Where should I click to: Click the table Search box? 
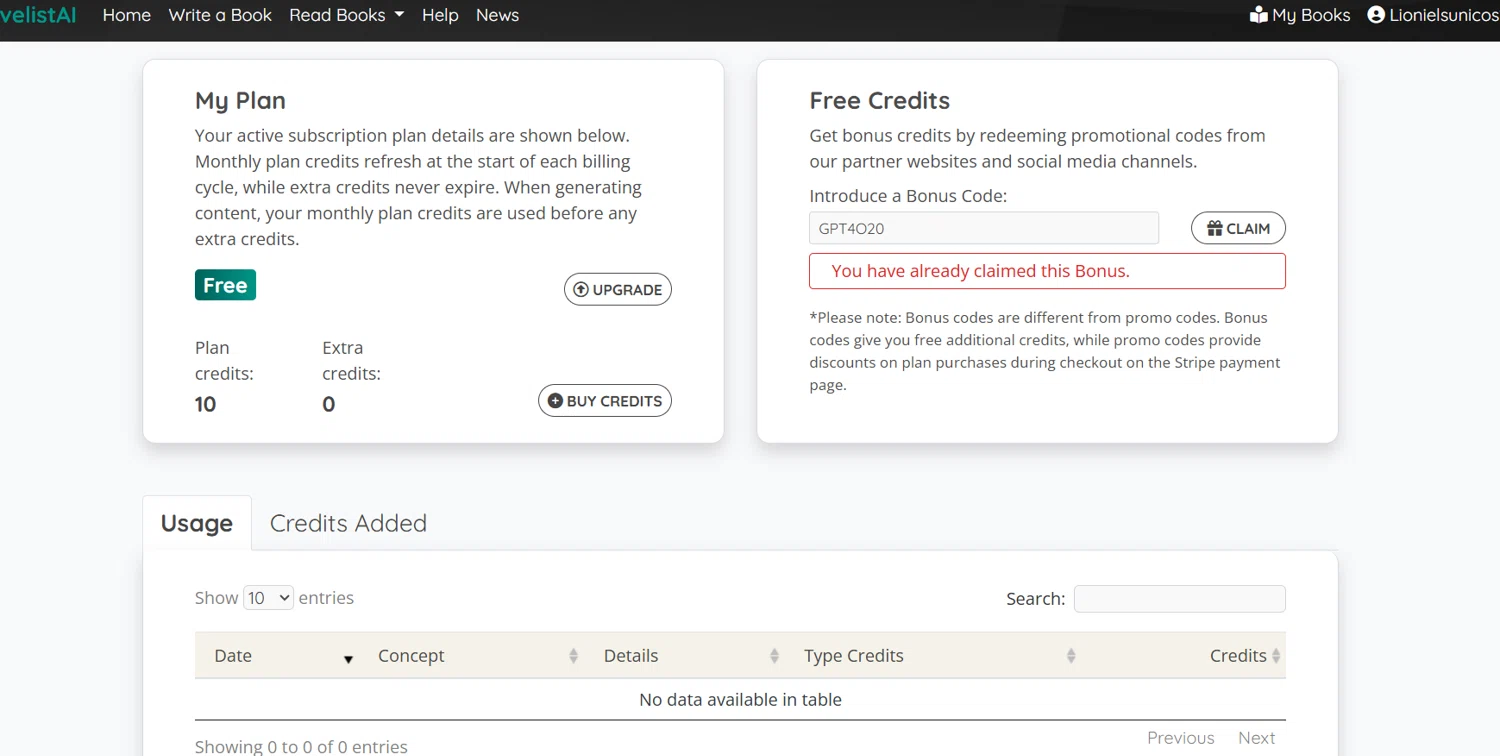1179,599
